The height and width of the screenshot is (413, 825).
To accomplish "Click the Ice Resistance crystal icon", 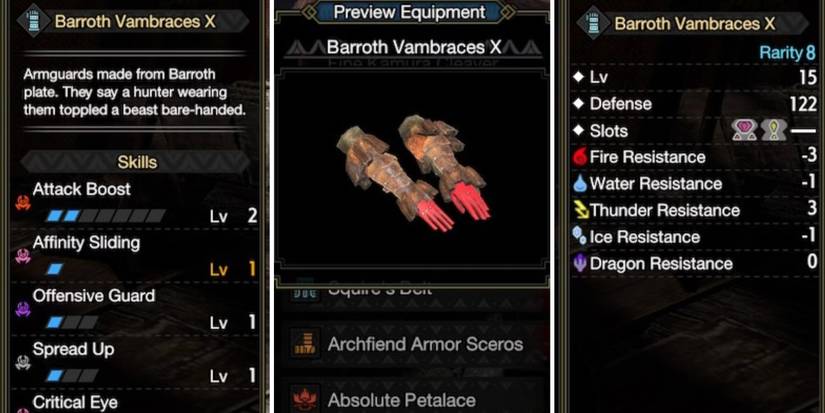I will [580, 237].
